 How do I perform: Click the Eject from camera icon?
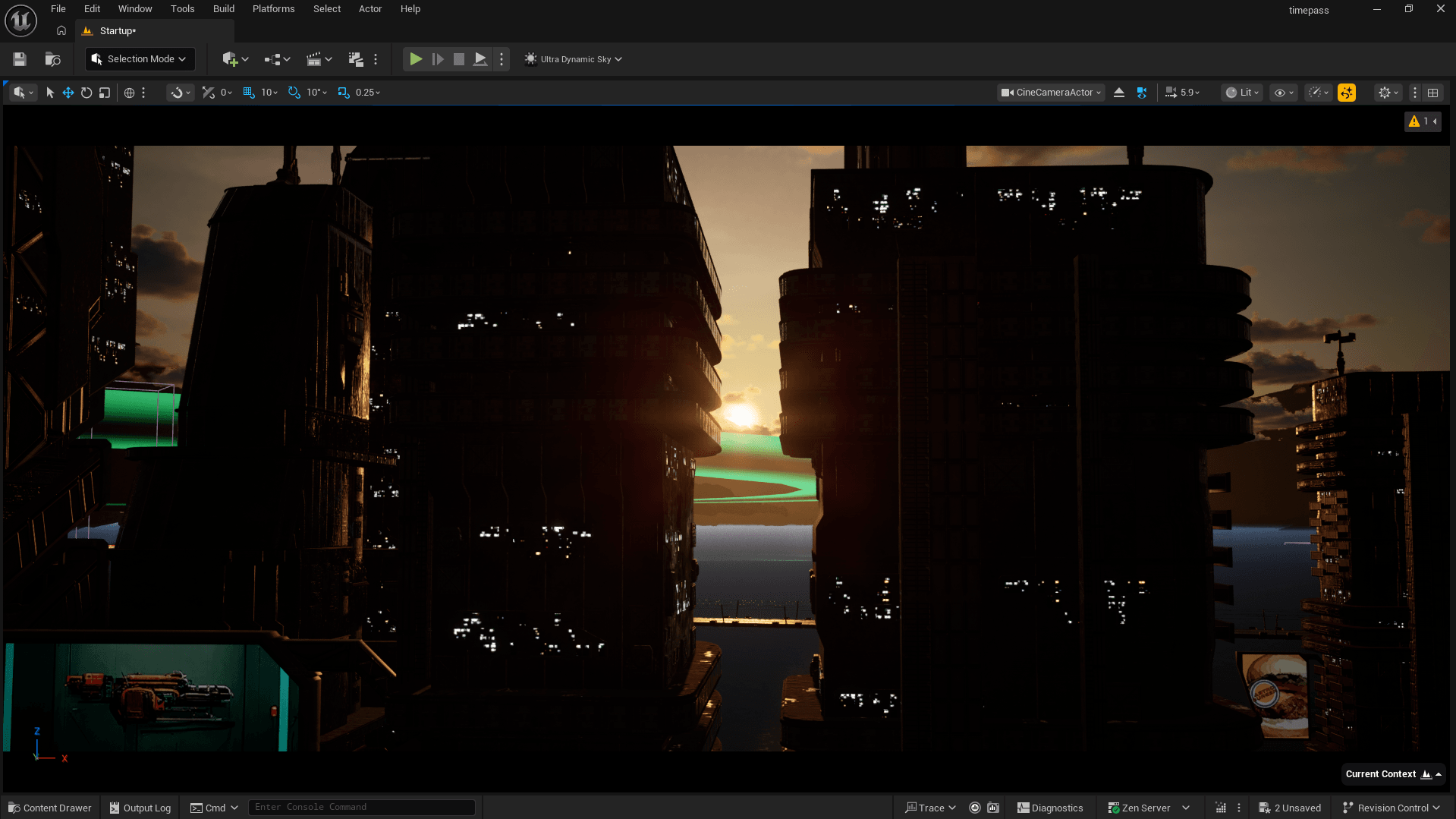click(x=1118, y=93)
